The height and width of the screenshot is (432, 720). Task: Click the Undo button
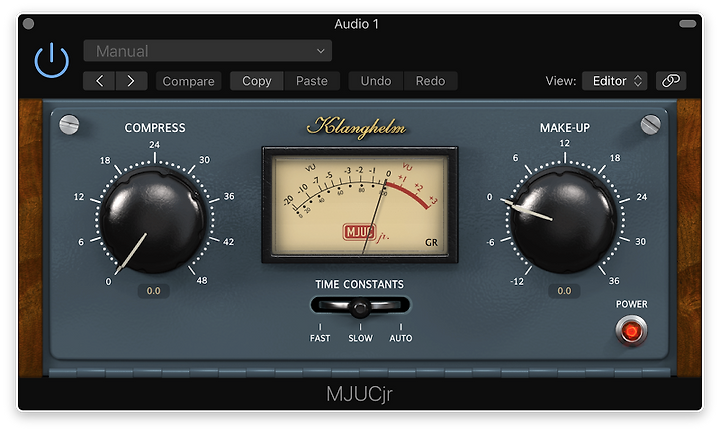376,81
